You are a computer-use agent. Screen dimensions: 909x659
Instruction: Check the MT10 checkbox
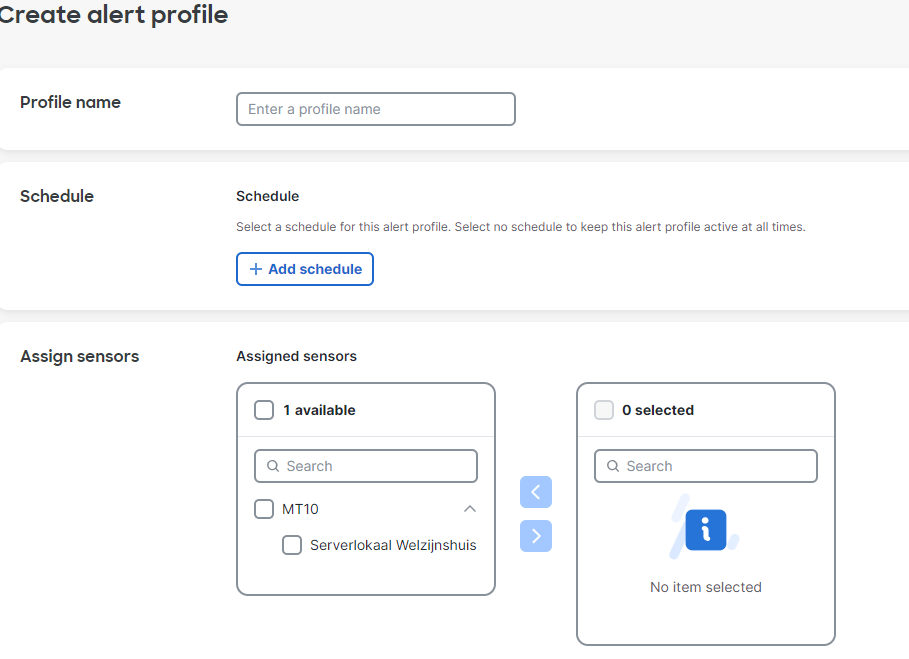pos(263,509)
